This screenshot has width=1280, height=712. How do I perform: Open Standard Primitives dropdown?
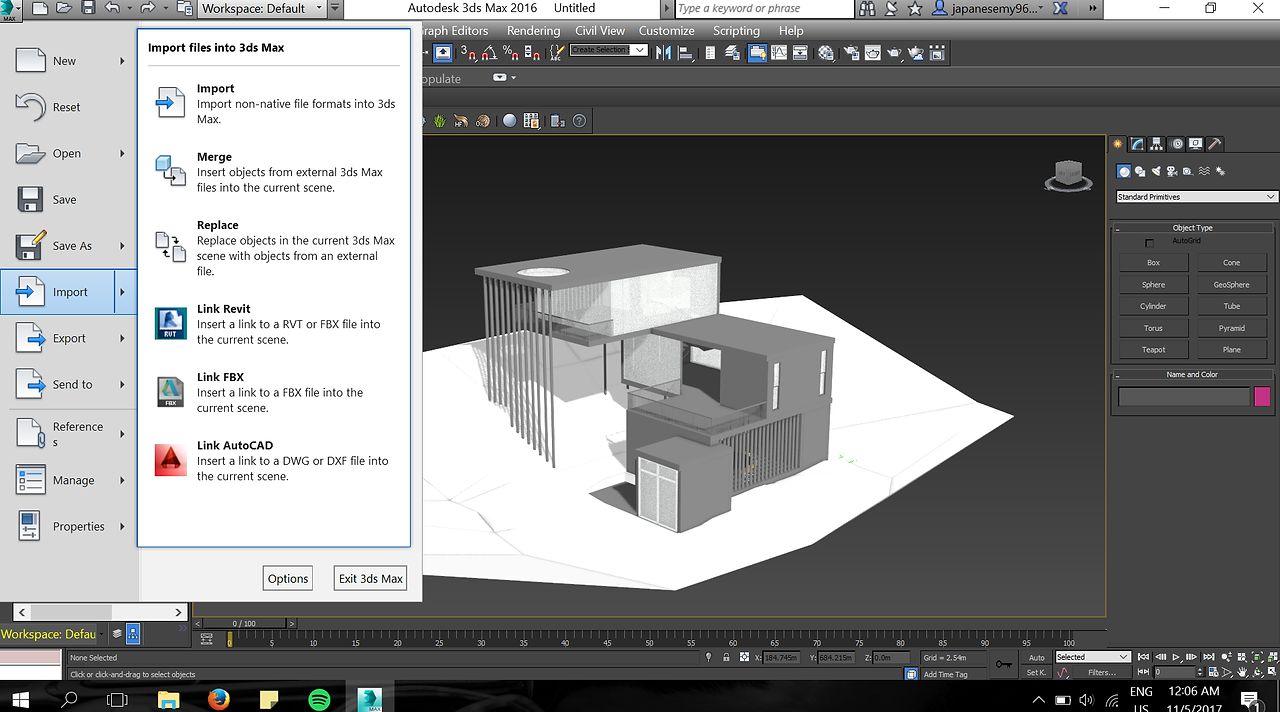point(1197,197)
